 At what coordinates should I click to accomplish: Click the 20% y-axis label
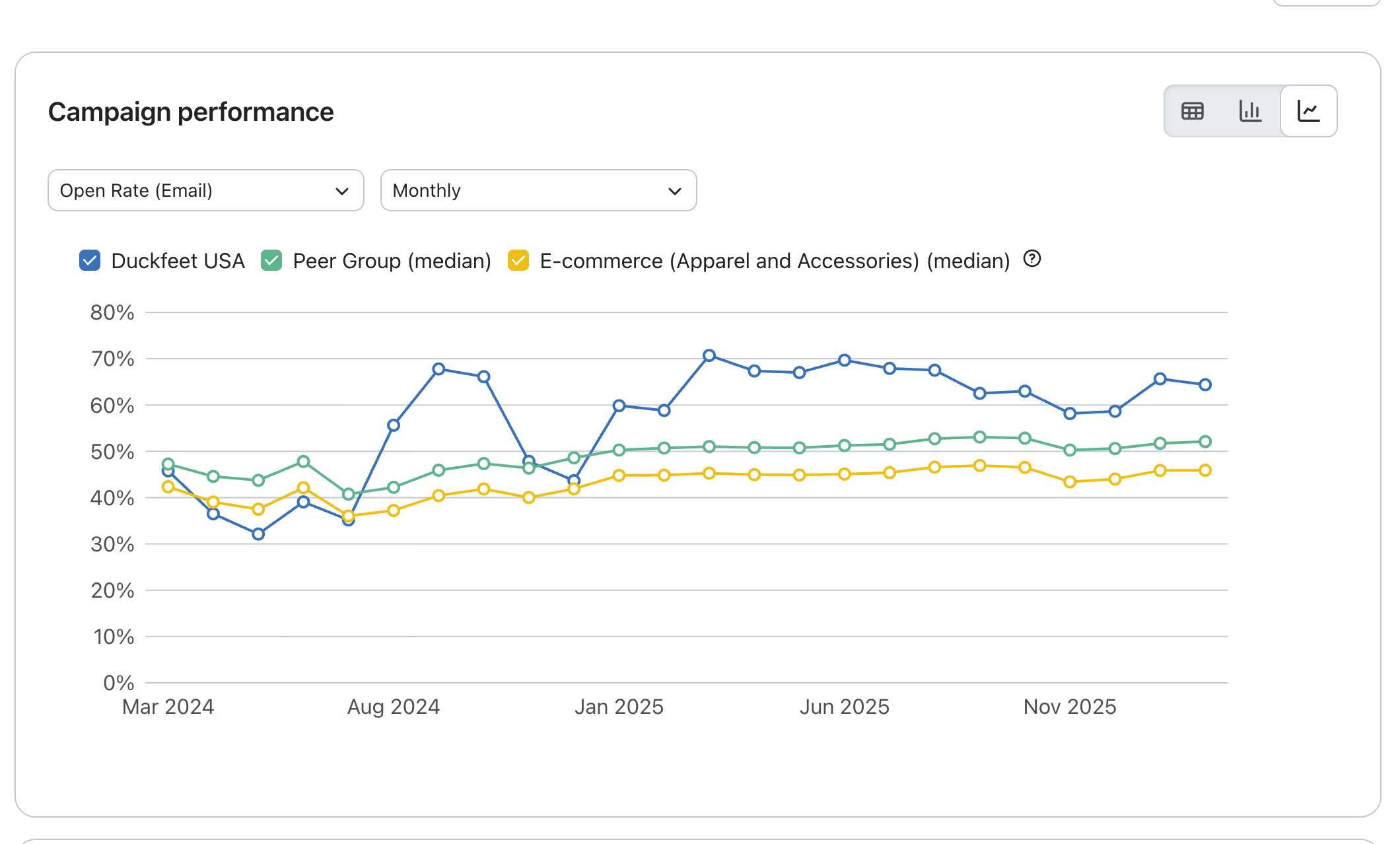[112, 590]
